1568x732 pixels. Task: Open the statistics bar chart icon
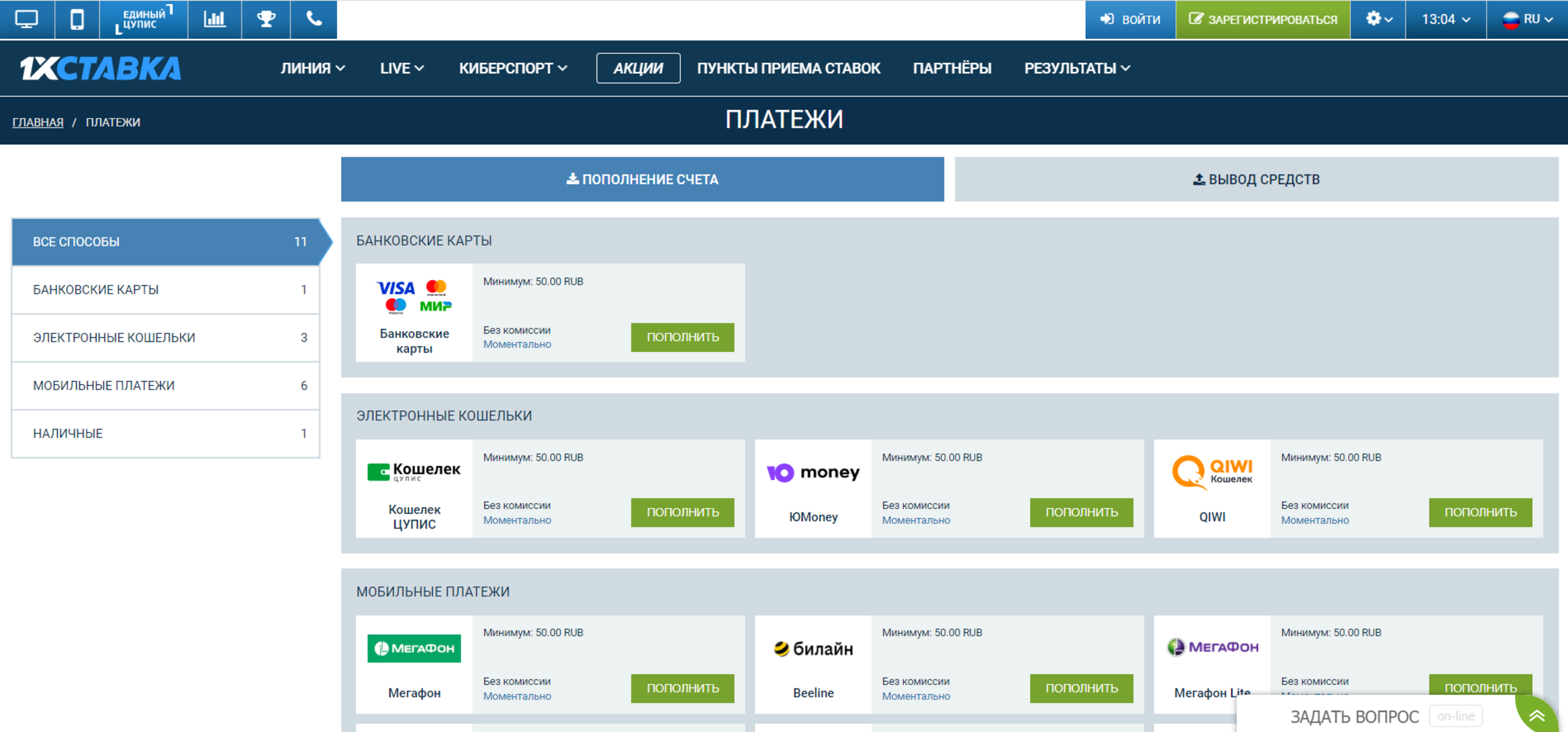coord(214,19)
